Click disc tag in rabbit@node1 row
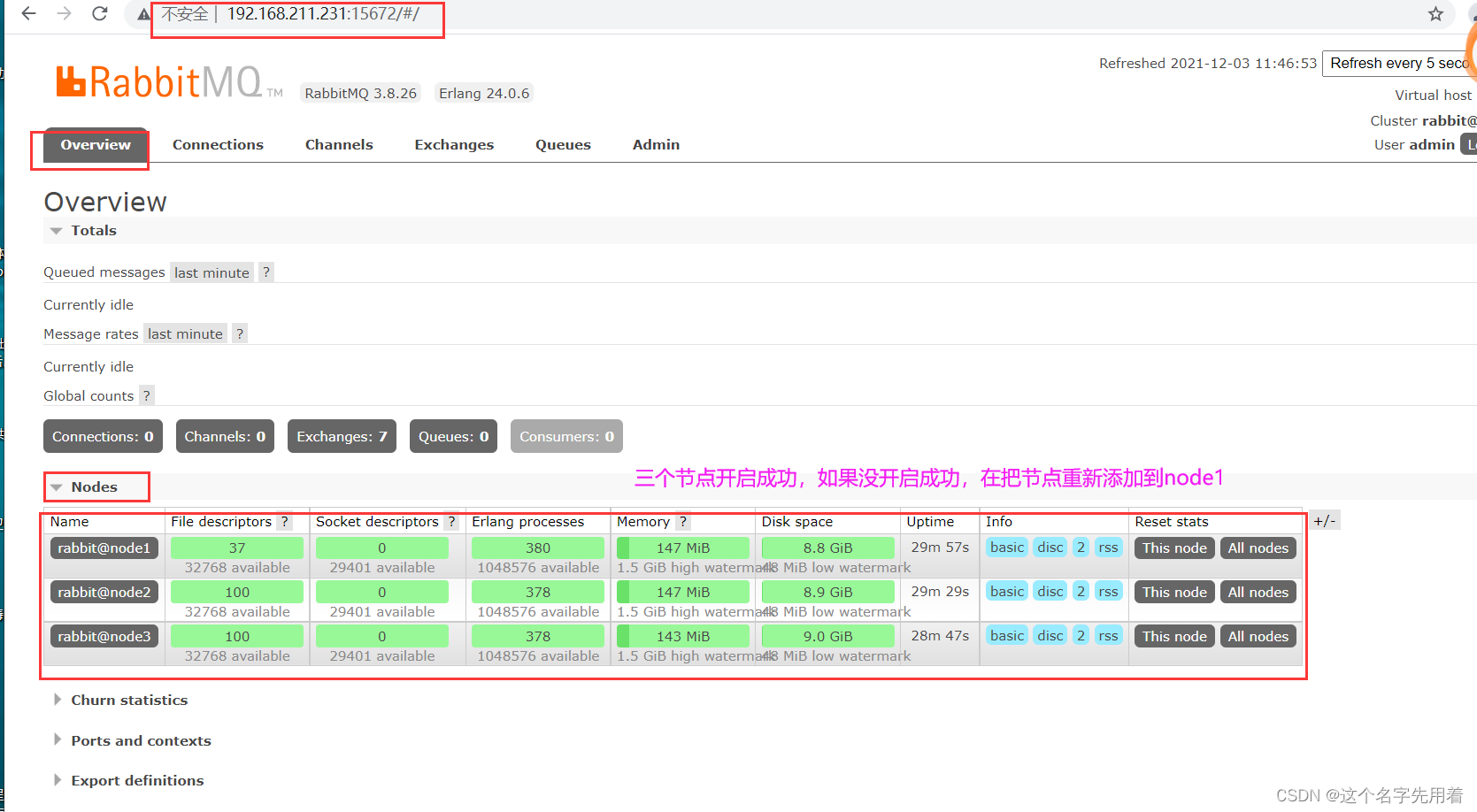1477x812 pixels. click(1050, 548)
